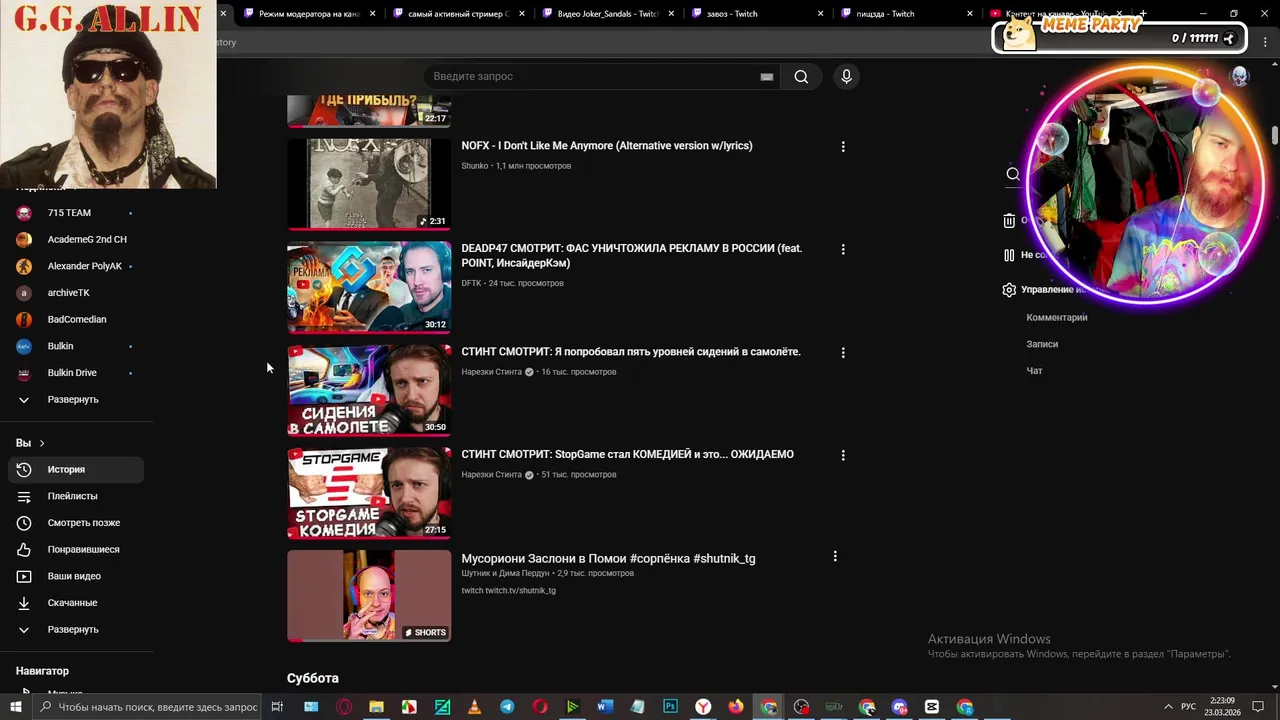1280x720 pixels.
Task: Open Photoshop from taskbar
Action: [x=670, y=707]
